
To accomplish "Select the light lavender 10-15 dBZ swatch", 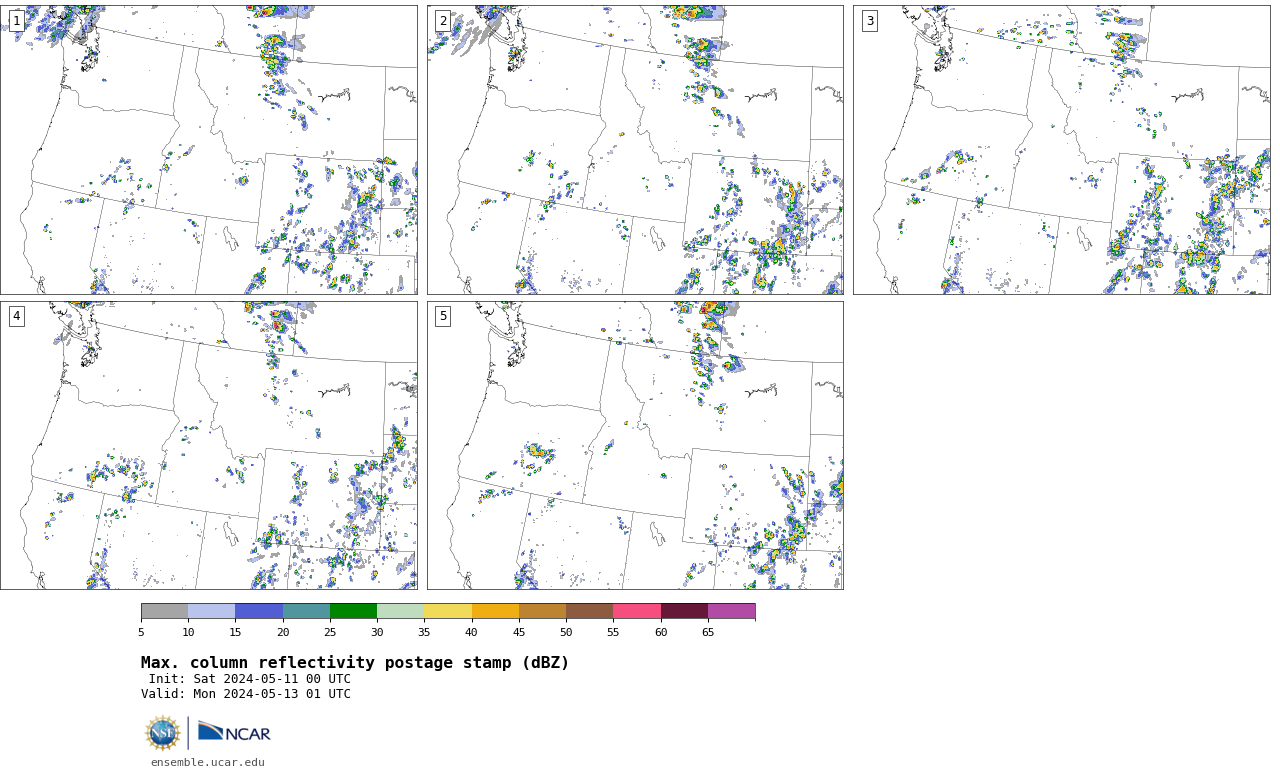I will (212, 611).
